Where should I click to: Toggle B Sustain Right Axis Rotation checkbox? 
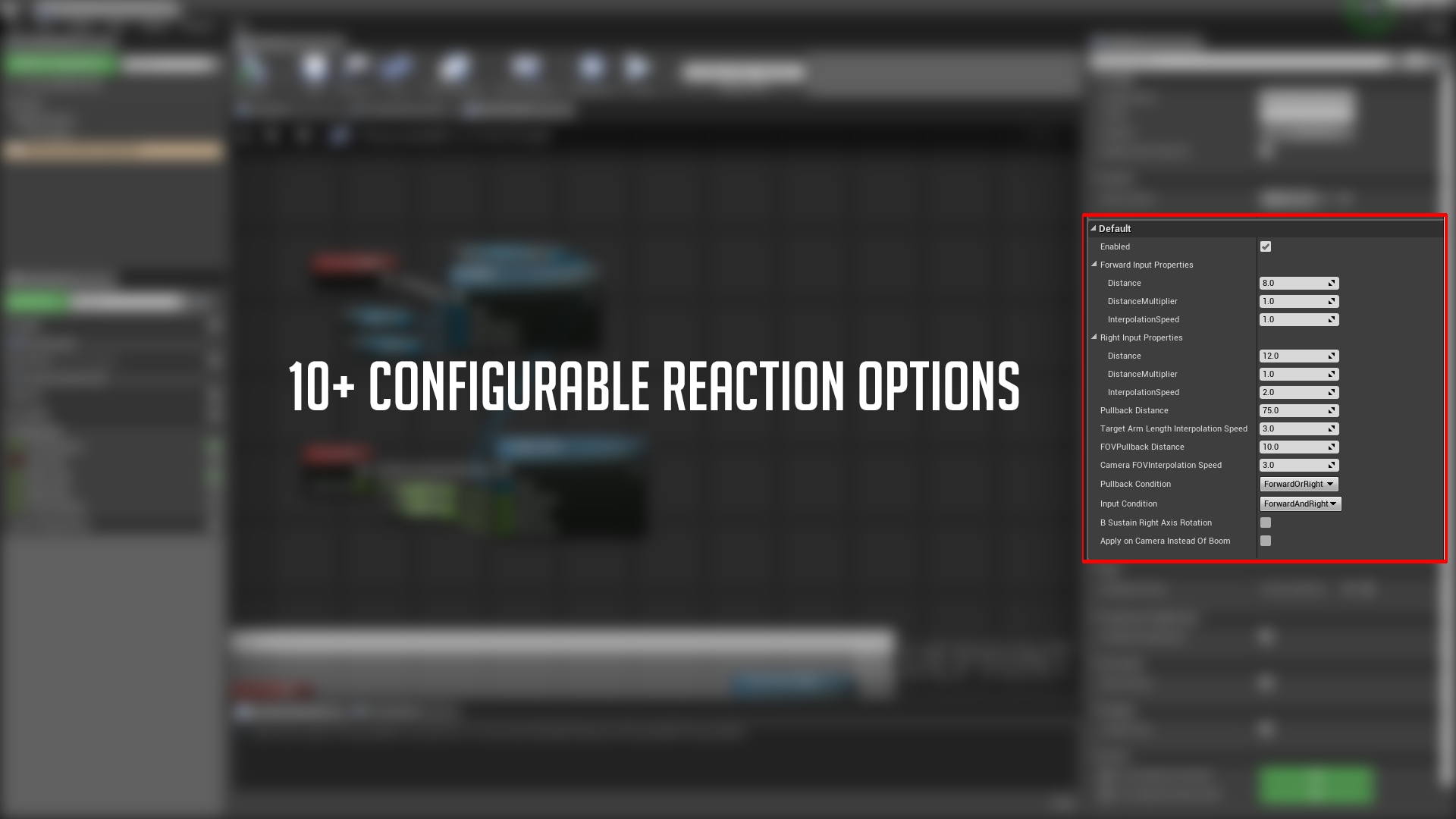tap(1265, 522)
